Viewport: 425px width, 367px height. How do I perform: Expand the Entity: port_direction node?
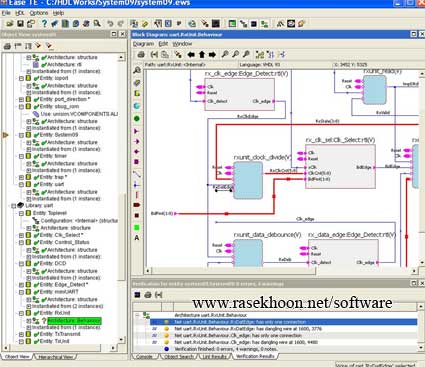[21, 99]
